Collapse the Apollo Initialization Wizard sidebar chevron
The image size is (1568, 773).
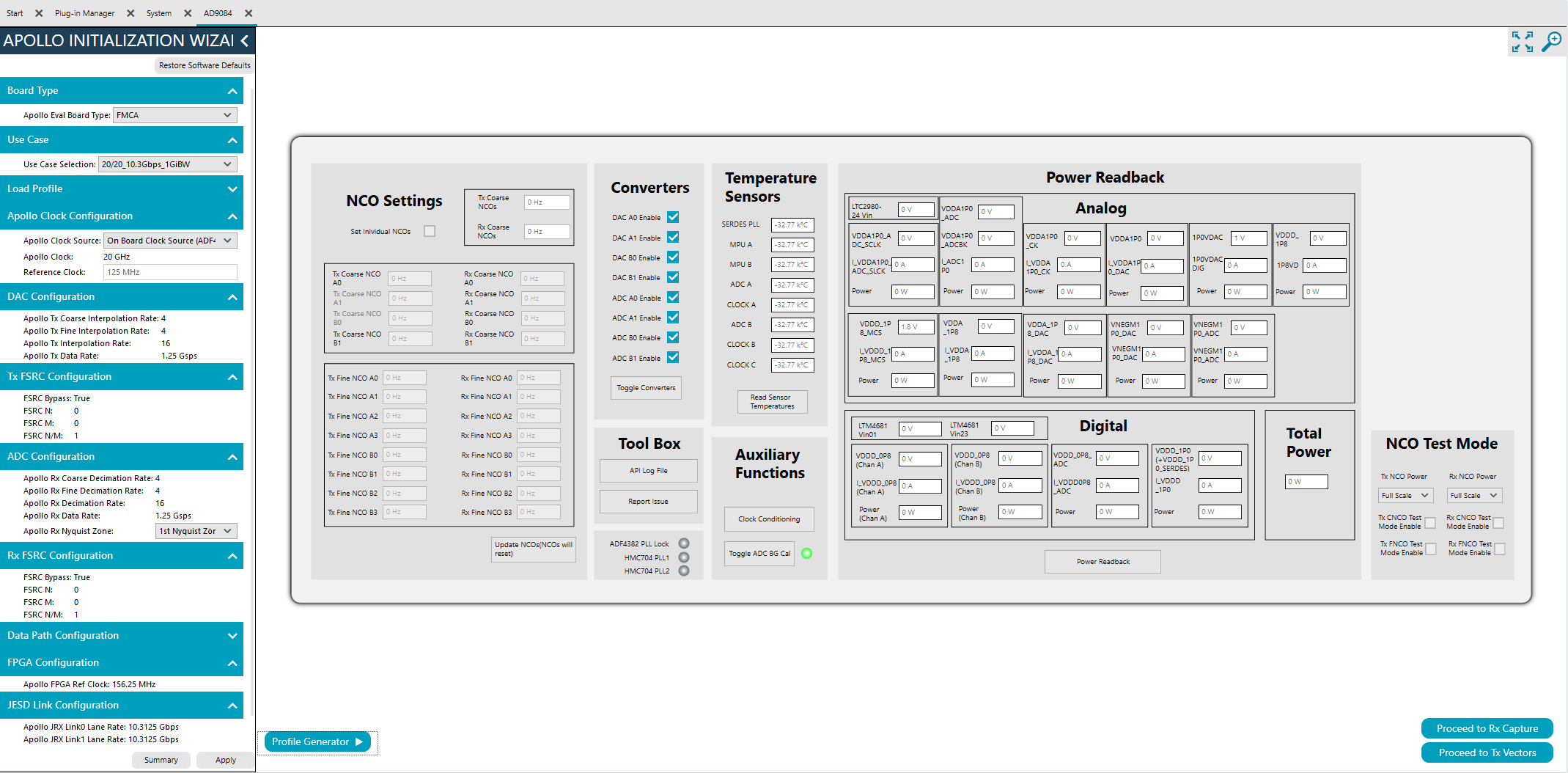point(245,41)
